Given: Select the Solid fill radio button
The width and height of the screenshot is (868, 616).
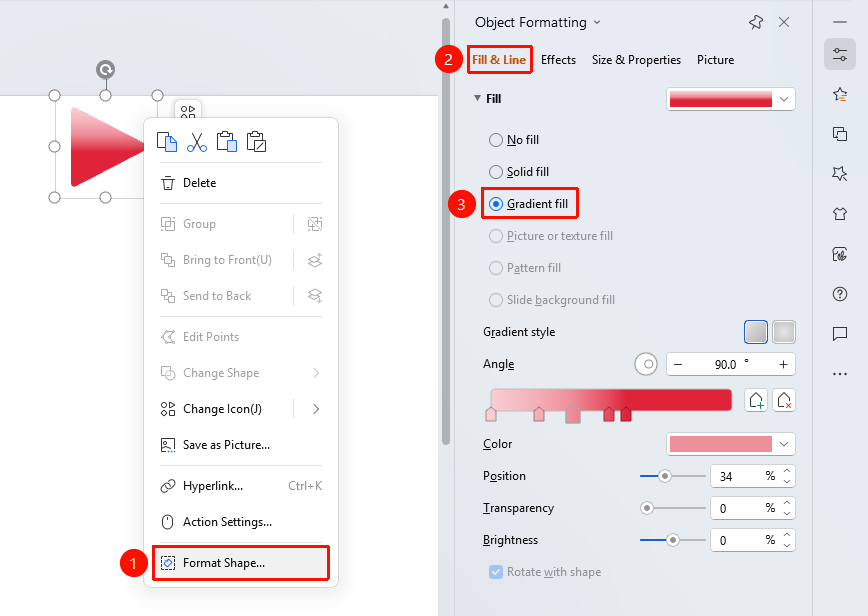Looking at the screenshot, I should 495,172.
